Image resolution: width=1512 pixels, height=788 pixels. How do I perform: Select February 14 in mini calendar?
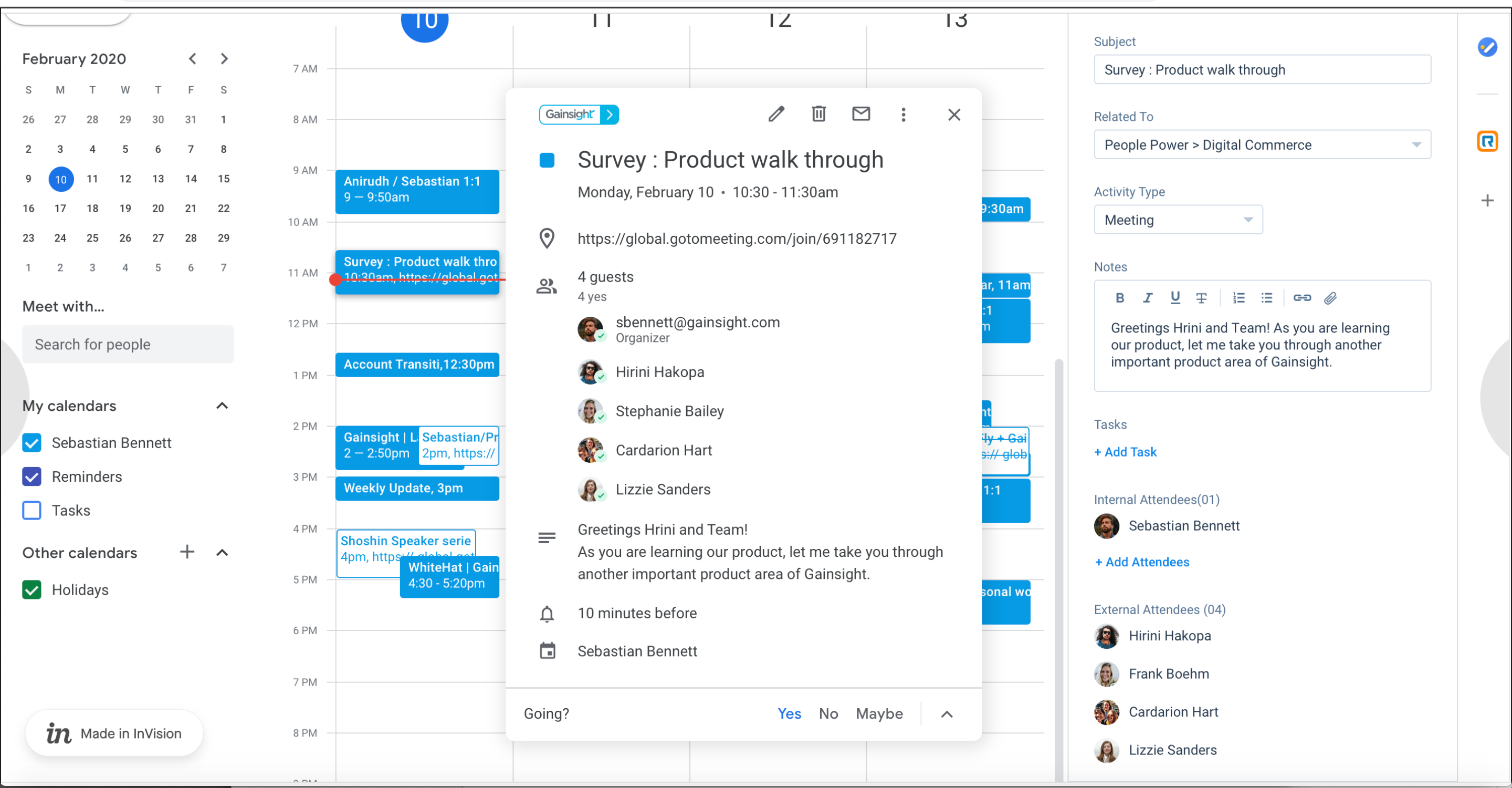[191, 179]
